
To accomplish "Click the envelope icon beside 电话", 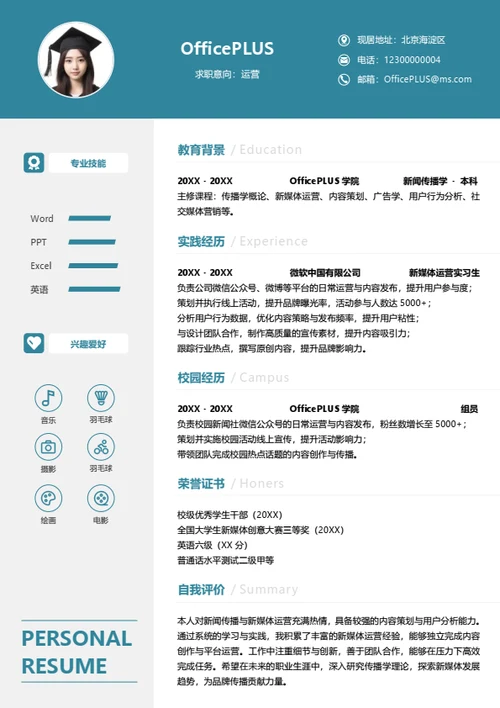I will (344, 60).
